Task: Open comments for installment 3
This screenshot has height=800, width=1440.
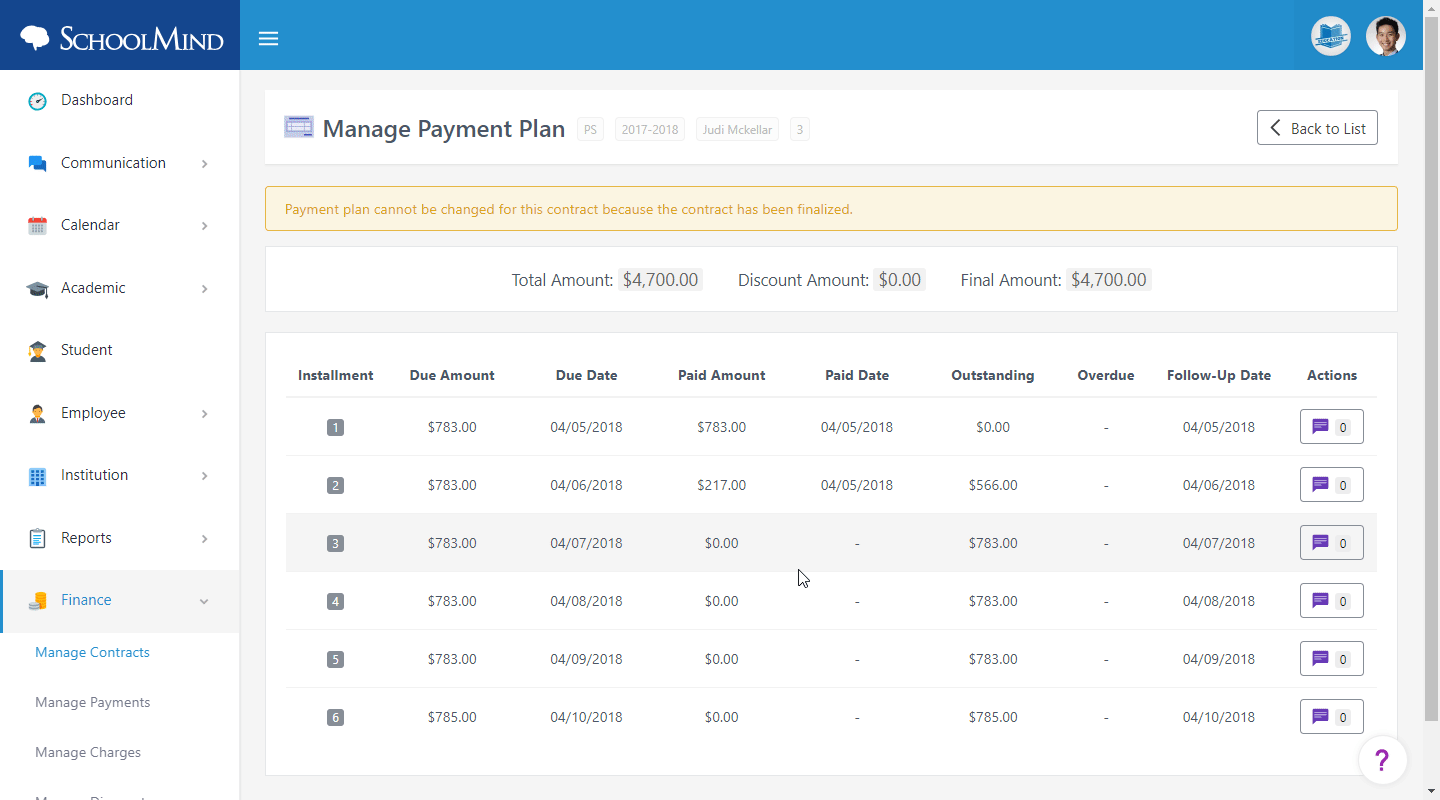Action: (x=1331, y=543)
